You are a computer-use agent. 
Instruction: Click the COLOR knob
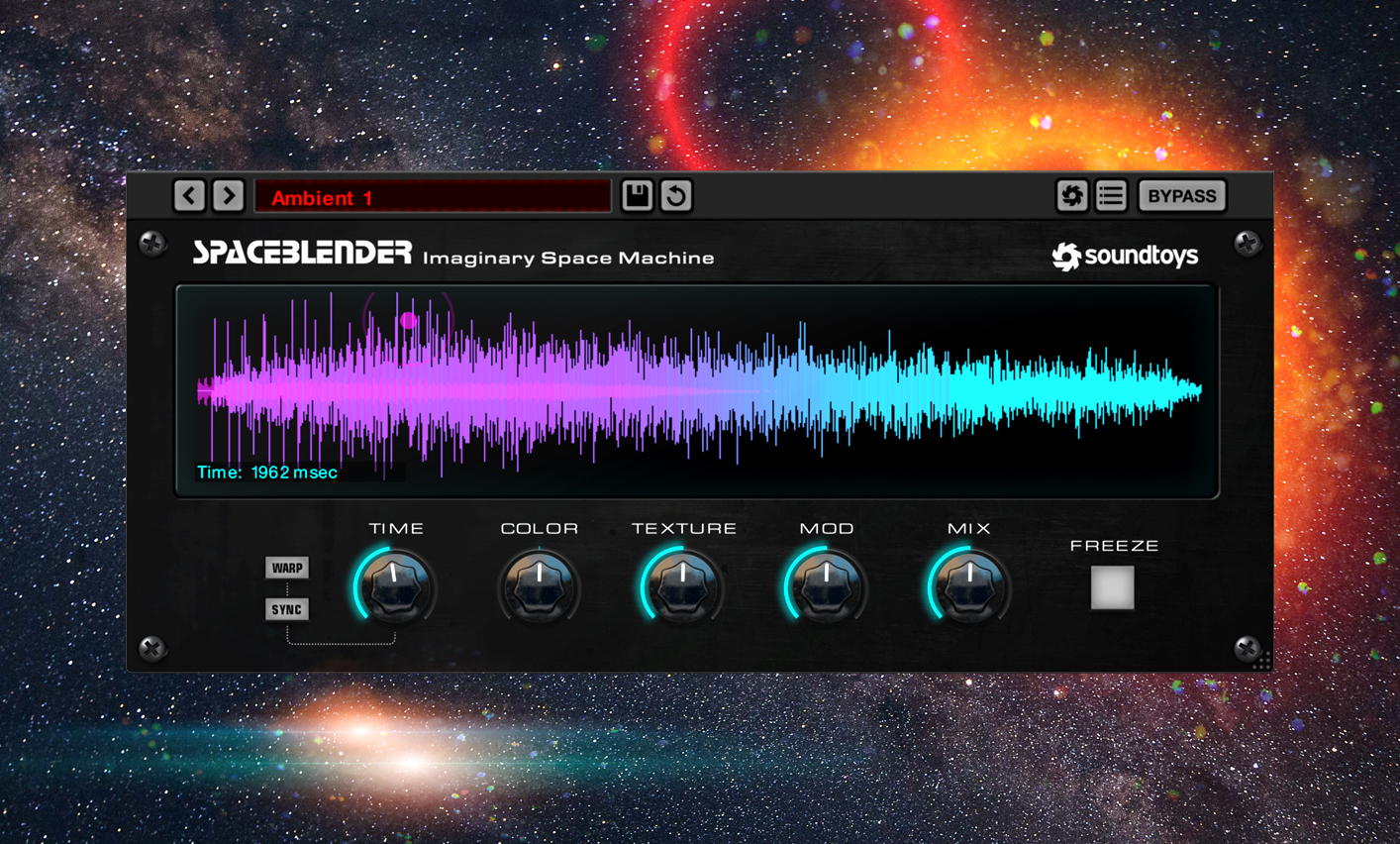tap(539, 587)
